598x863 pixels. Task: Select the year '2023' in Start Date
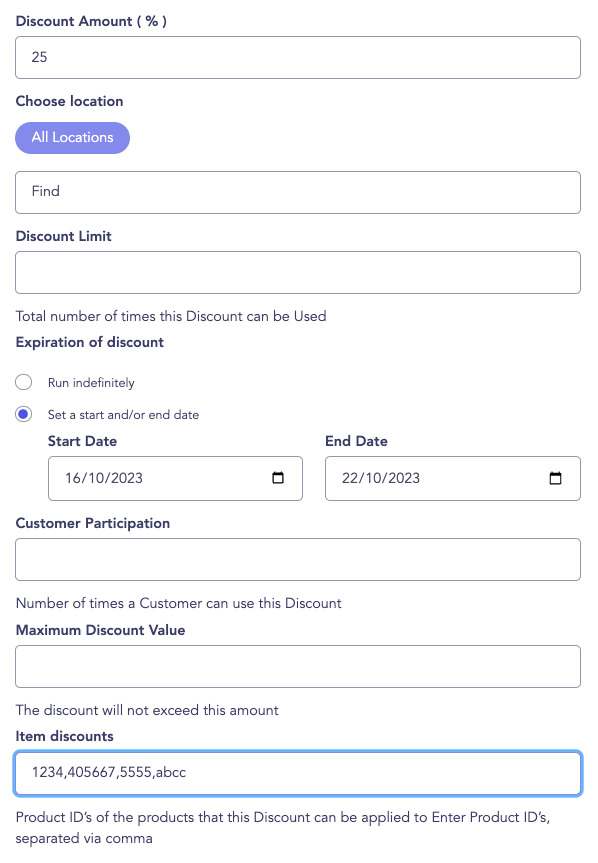pyautogui.click(x=127, y=478)
